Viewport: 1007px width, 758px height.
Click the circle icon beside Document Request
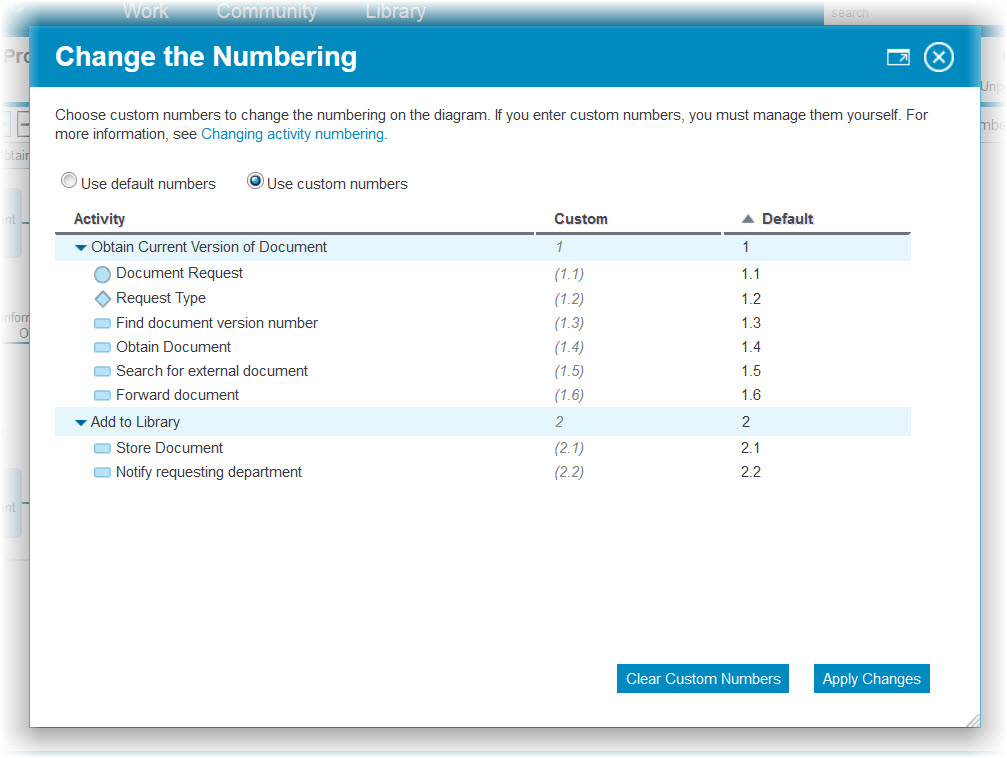click(102, 274)
